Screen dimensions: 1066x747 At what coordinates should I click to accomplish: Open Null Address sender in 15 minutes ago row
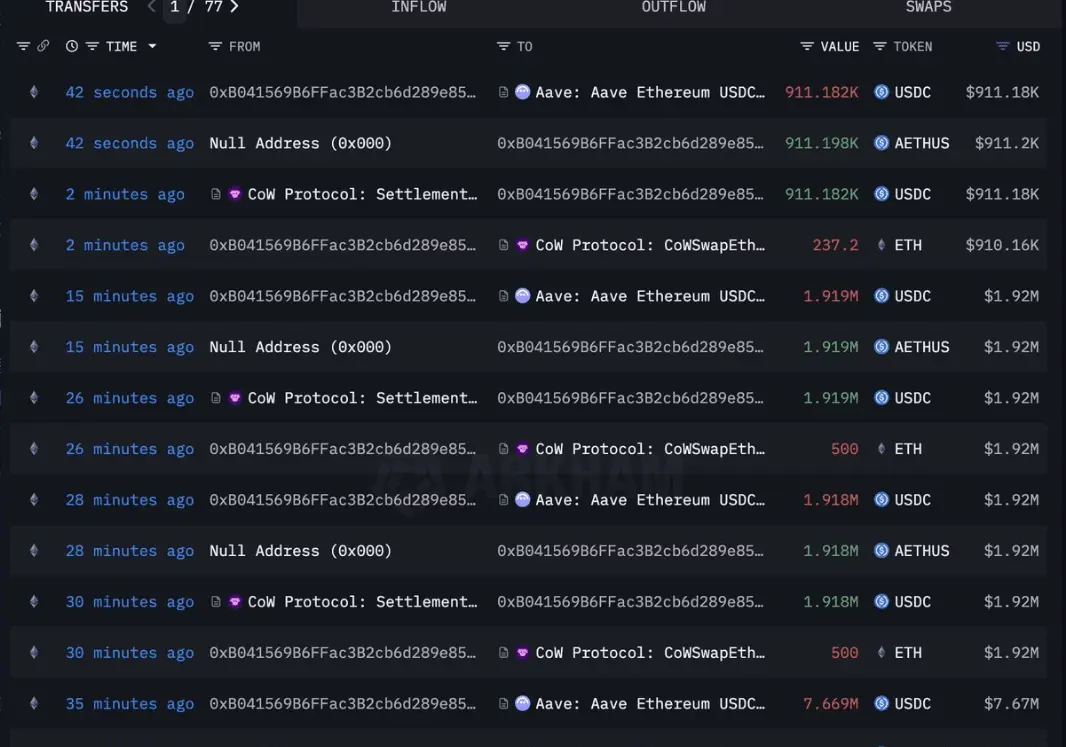(x=300, y=347)
